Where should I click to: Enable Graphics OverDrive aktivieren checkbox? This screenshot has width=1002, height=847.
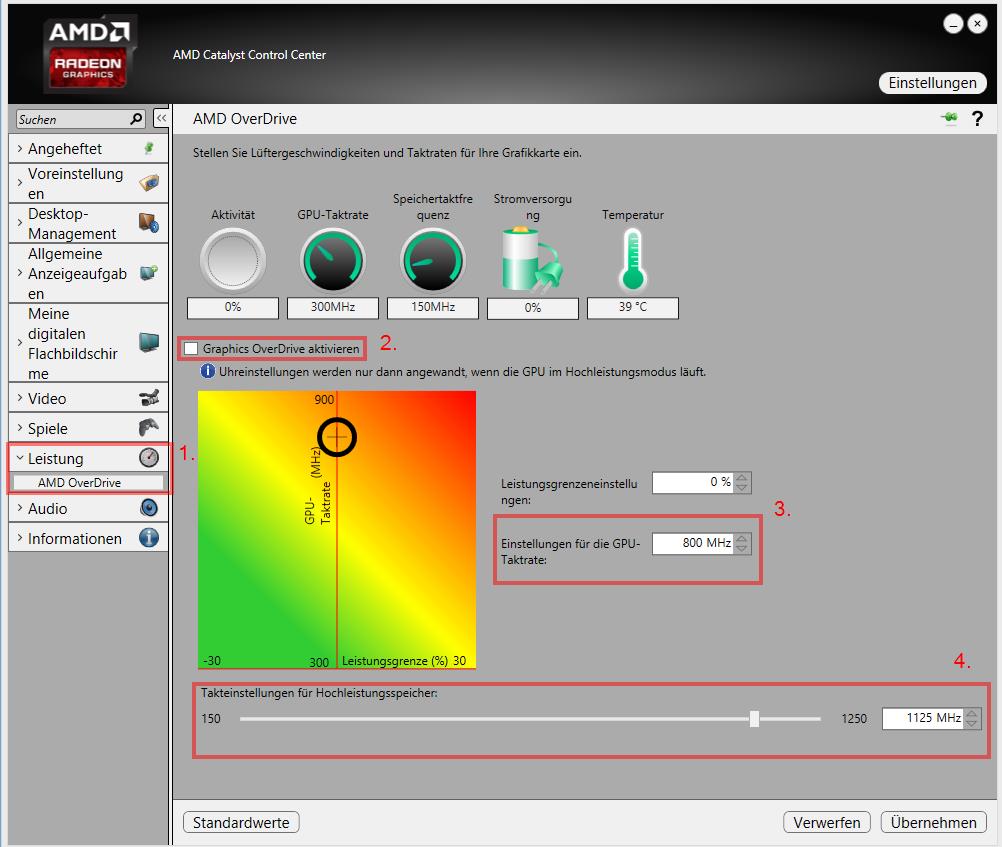pyautogui.click(x=190, y=348)
